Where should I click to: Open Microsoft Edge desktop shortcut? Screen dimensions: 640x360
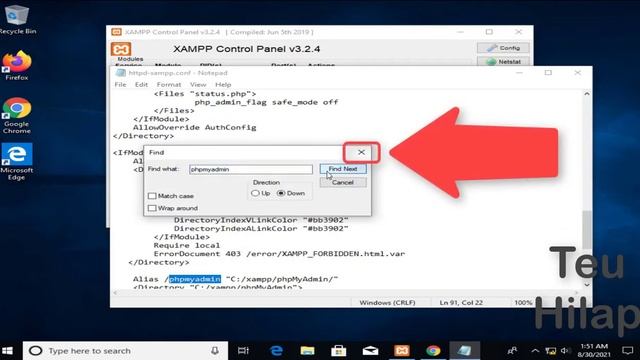click(x=17, y=162)
